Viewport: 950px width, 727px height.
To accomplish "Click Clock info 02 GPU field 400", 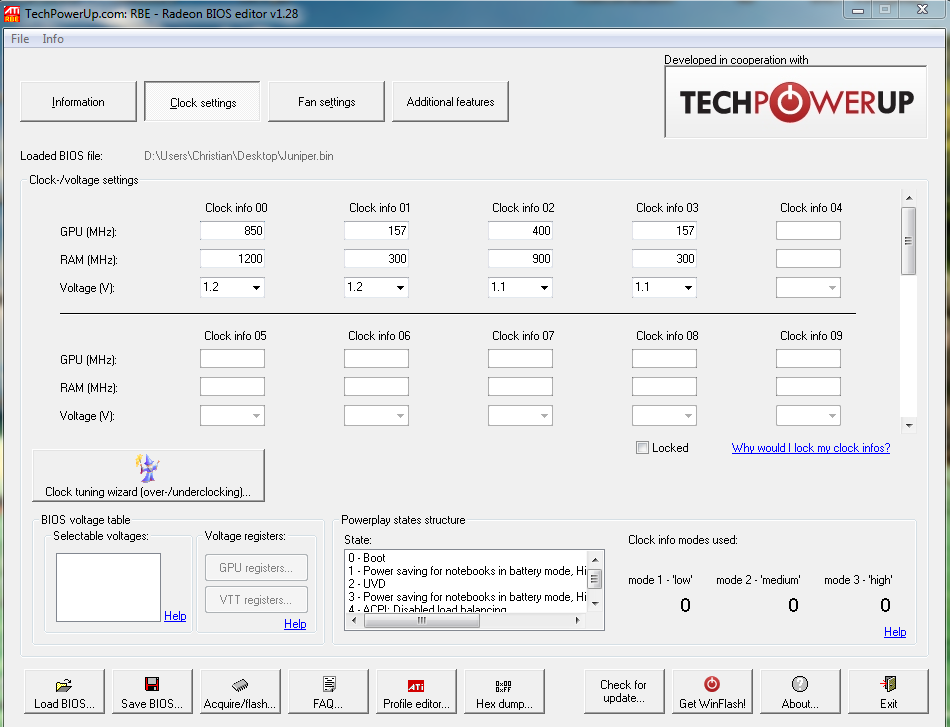I will click(520, 231).
